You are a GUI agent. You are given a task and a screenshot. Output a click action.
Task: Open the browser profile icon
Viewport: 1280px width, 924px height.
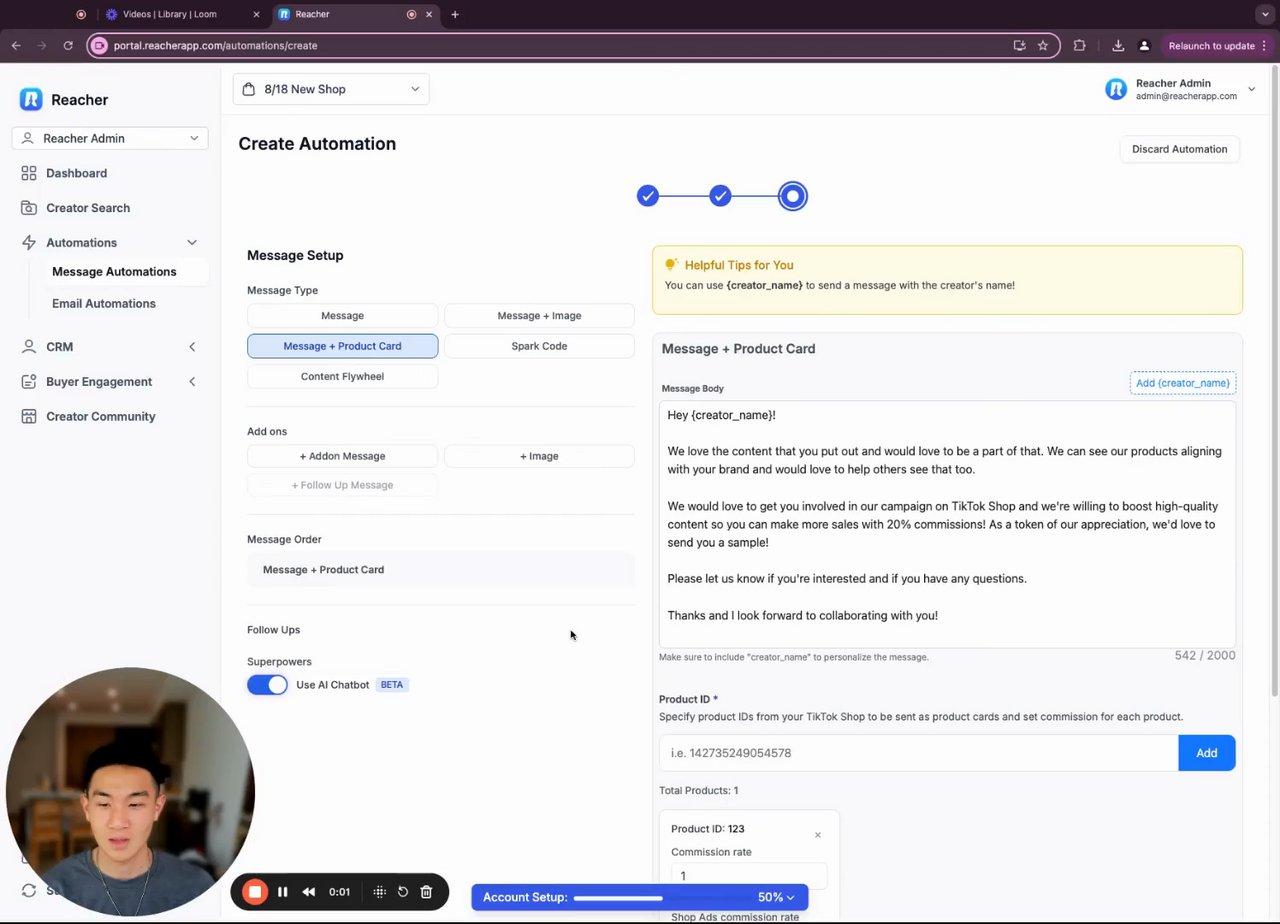1144,45
